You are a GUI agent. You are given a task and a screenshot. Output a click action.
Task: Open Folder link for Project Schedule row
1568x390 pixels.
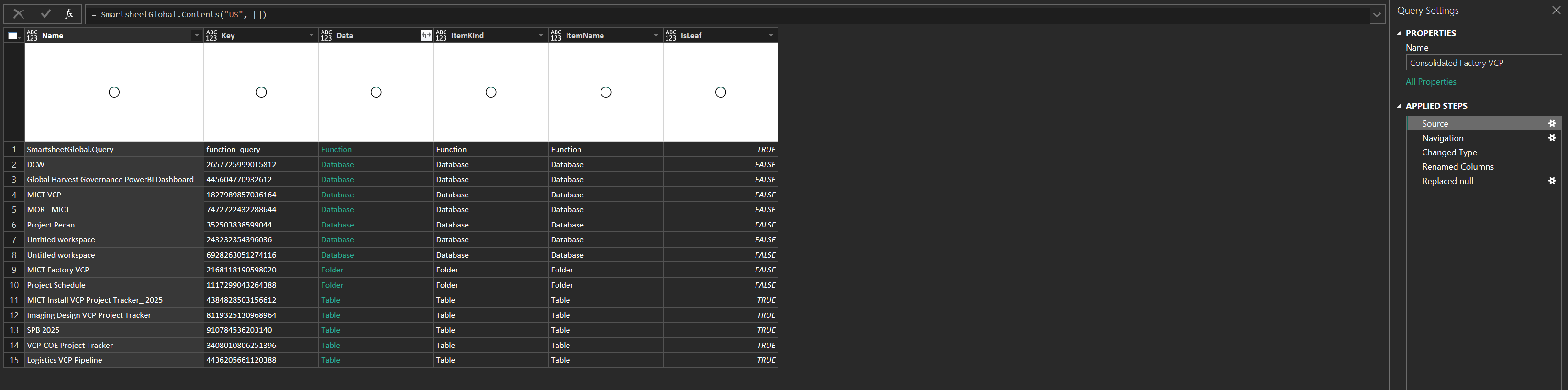(332, 285)
